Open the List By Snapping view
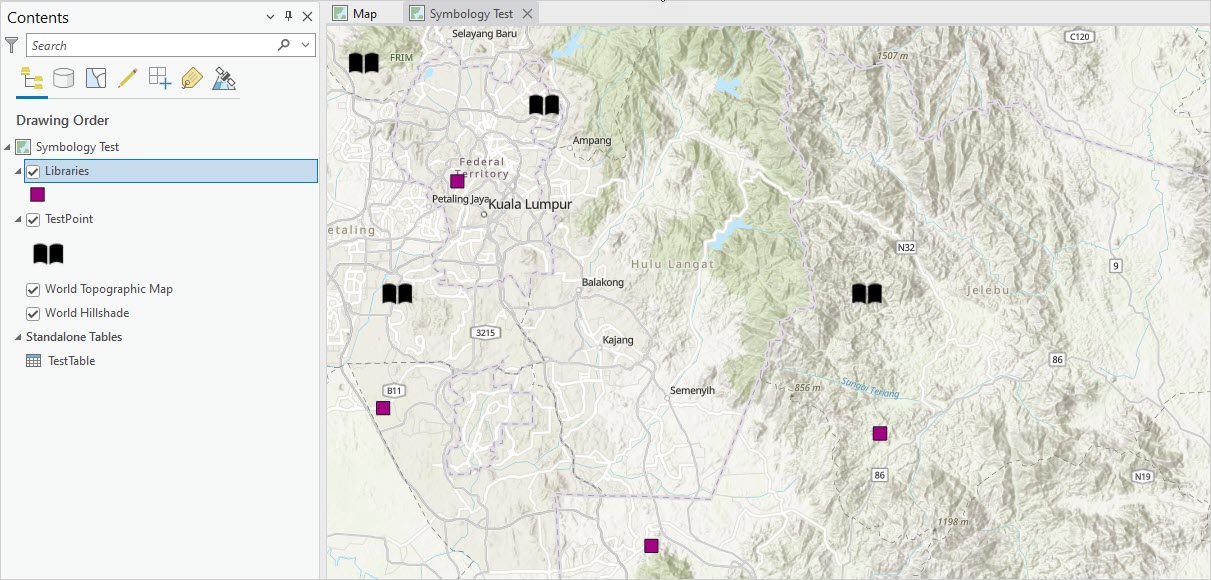Viewport: 1211px width, 580px height. point(158,78)
